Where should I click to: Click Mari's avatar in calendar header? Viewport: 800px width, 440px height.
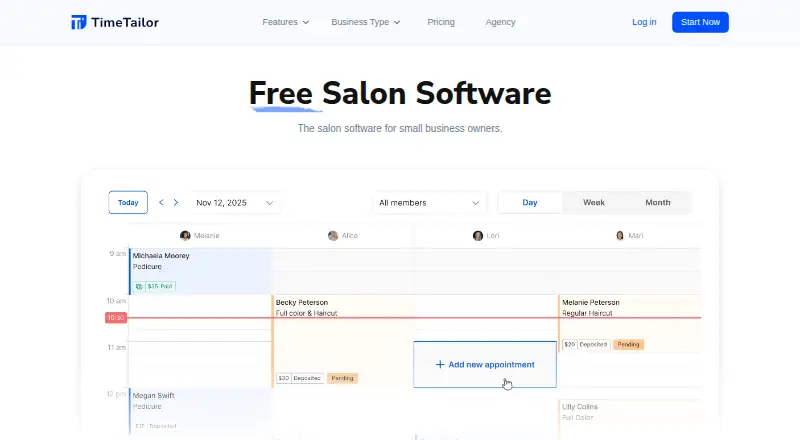(620, 235)
